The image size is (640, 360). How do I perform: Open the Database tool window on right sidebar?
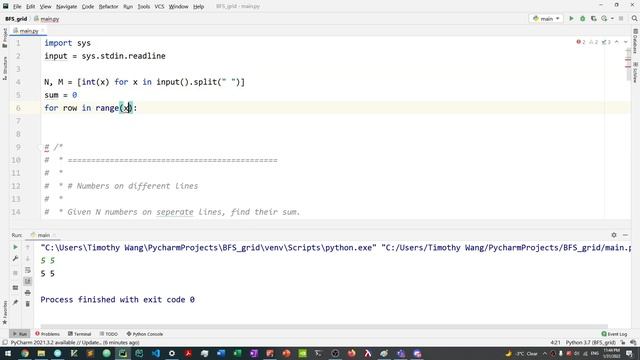point(635,41)
